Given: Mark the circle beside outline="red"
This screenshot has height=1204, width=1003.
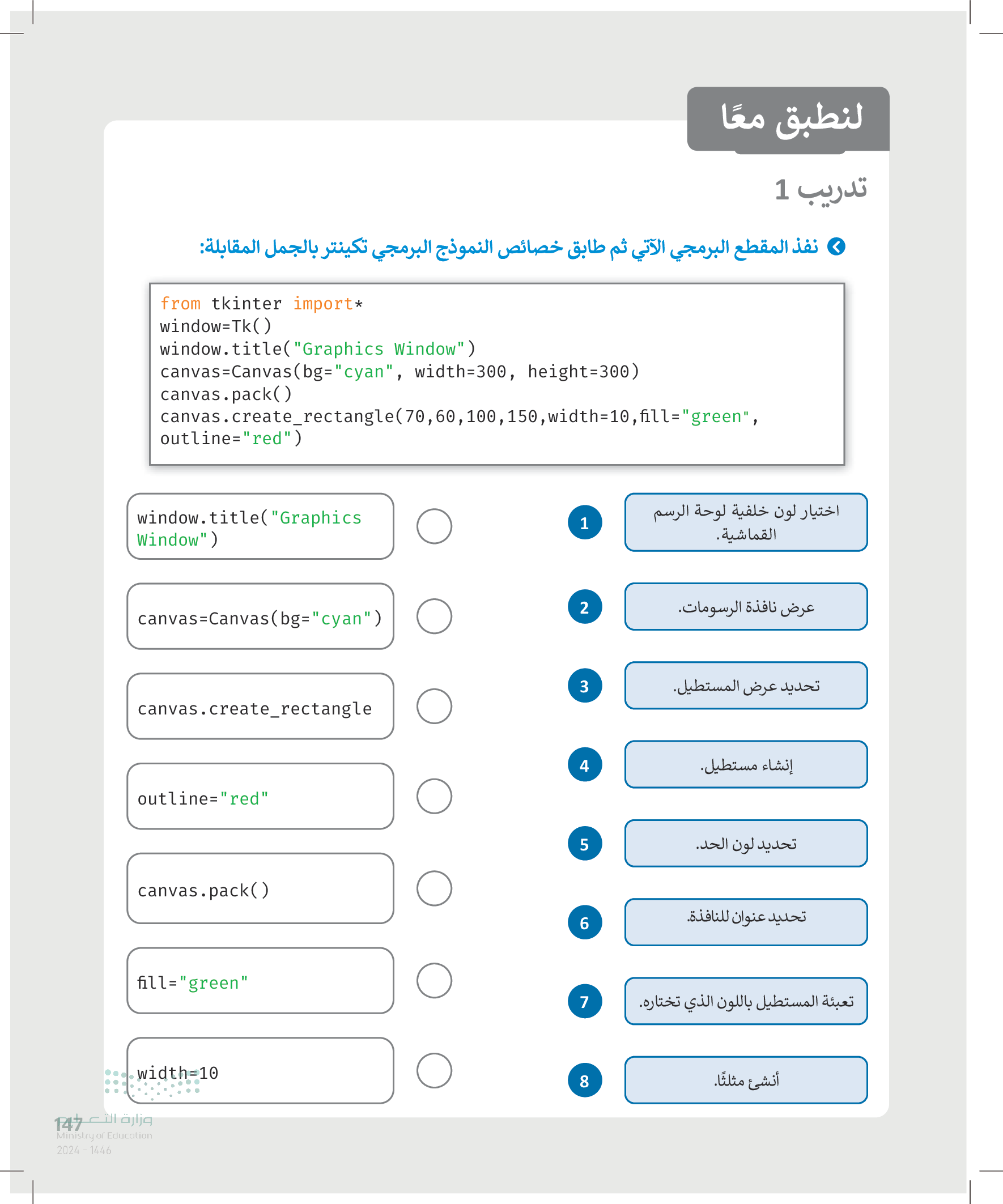Looking at the screenshot, I should click(434, 796).
